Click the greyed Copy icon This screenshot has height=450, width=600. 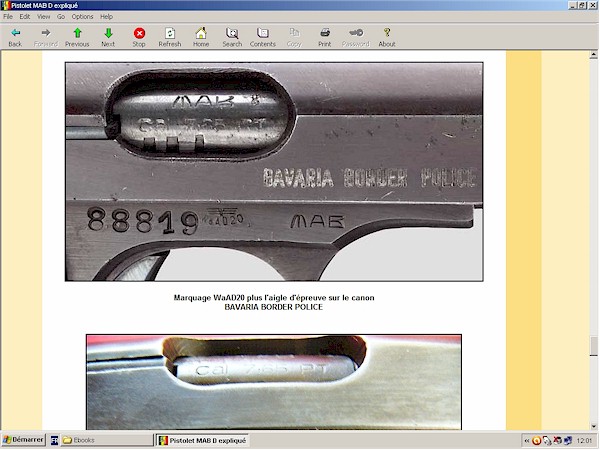tap(294, 33)
